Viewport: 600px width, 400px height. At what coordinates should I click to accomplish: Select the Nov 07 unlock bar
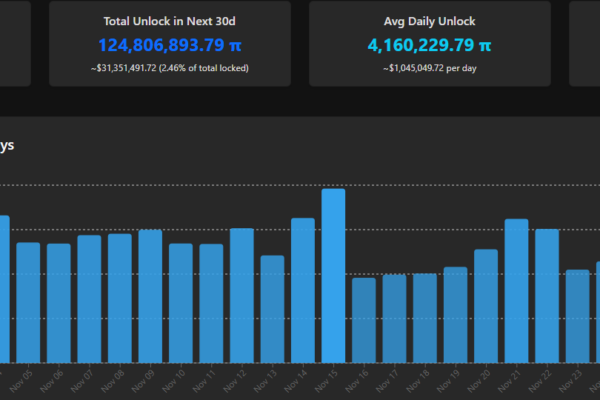pyautogui.click(x=89, y=298)
